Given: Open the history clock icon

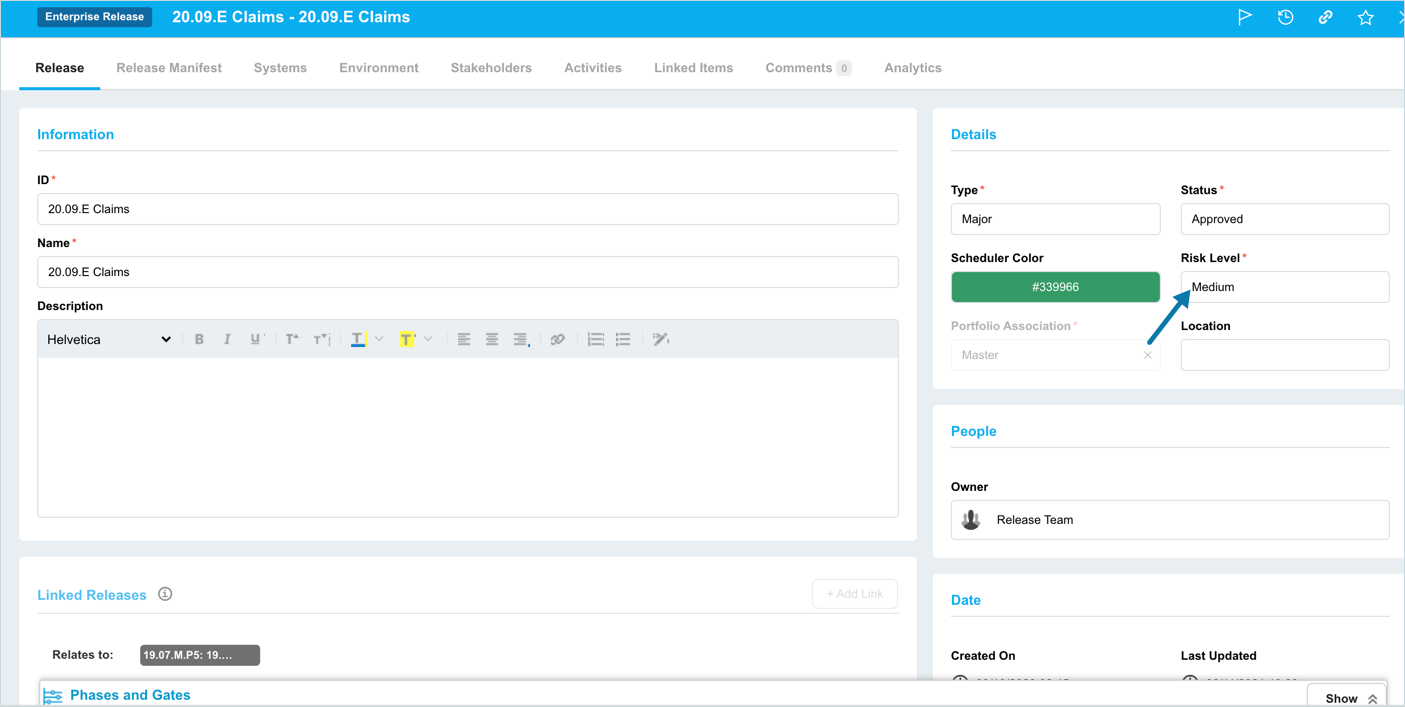Looking at the screenshot, I should point(1285,17).
